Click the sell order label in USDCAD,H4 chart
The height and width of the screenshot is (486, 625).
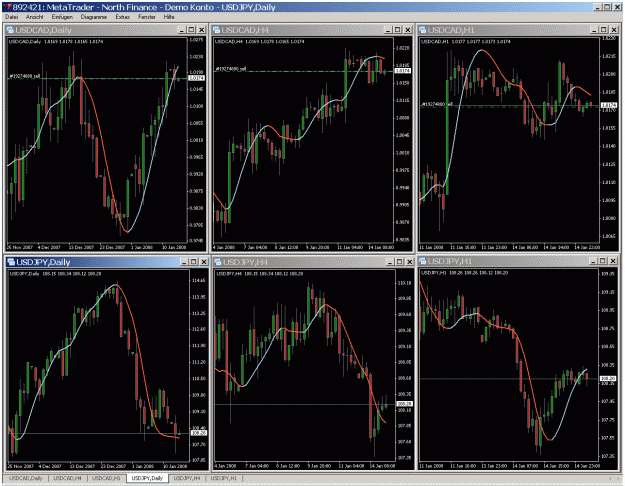point(231,69)
